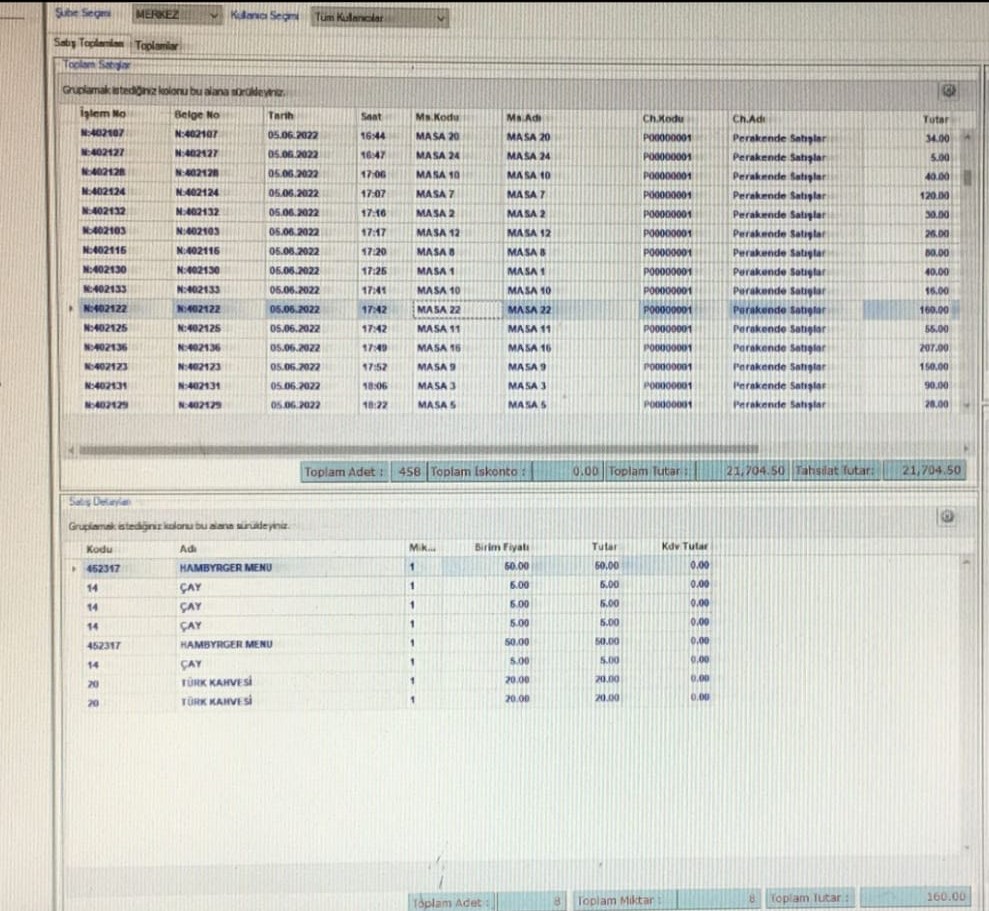This screenshot has width=989, height=911.
Task: Sort by Tarih column header
Action: tap(280, 115)
